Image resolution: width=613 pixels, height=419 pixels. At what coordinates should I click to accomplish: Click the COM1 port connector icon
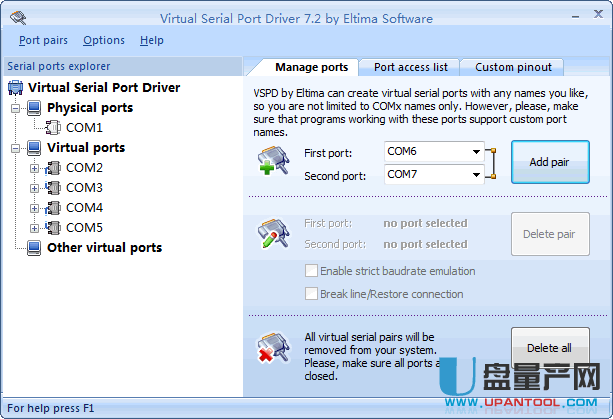54,128
